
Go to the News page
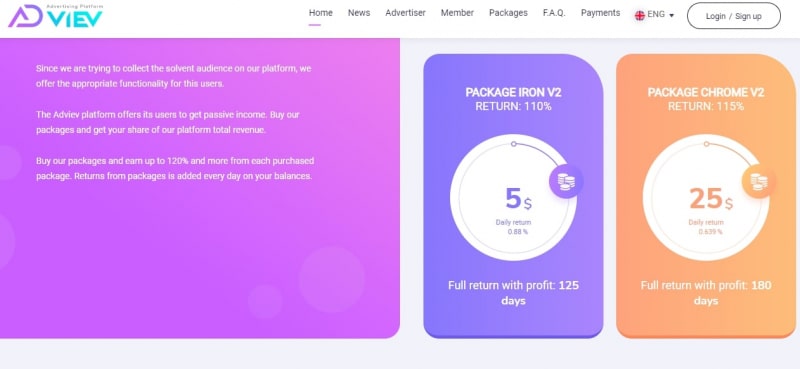pos(359,13)
